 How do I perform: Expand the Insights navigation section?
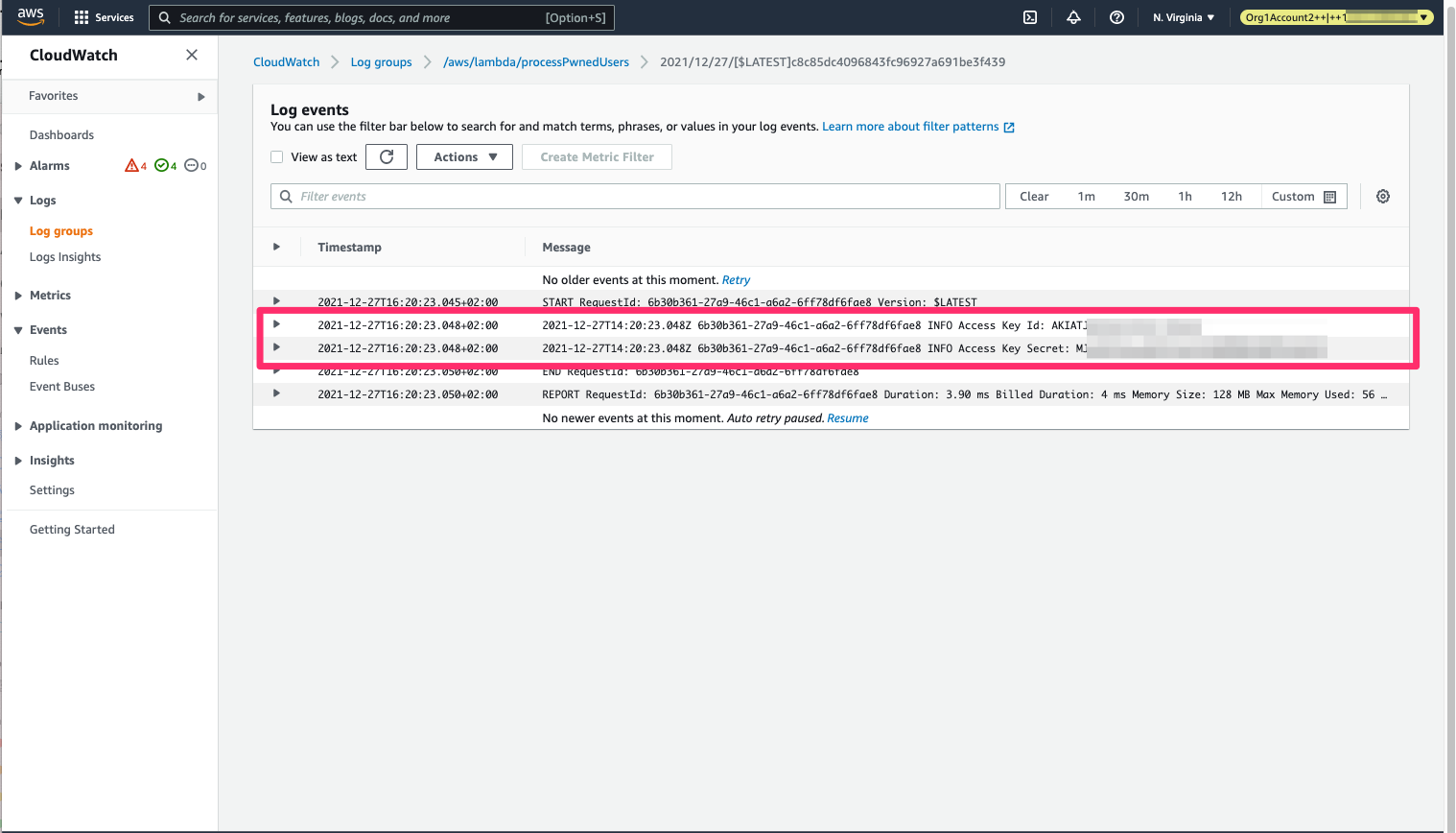[18, 461]
